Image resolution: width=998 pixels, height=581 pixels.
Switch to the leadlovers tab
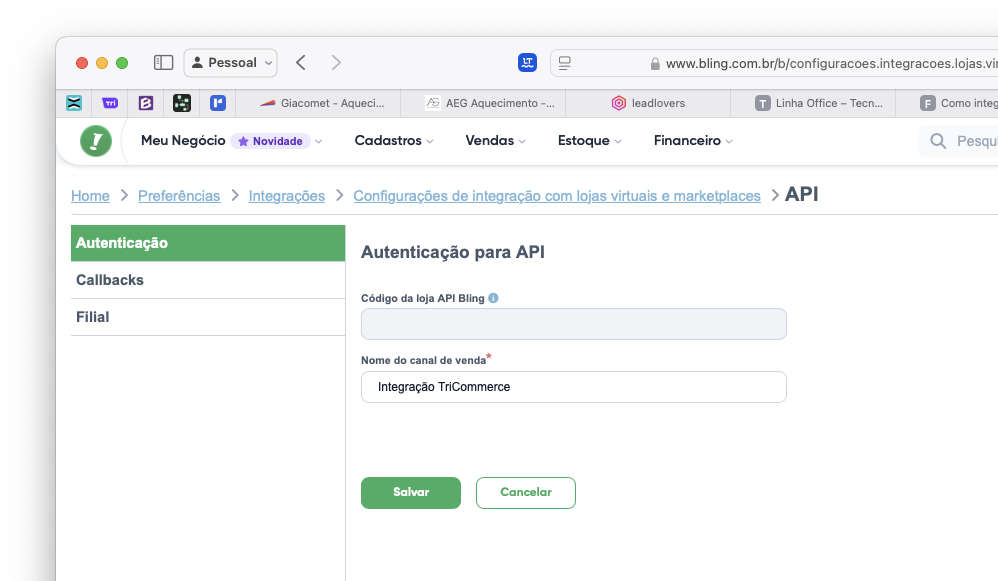click(648, 103)
